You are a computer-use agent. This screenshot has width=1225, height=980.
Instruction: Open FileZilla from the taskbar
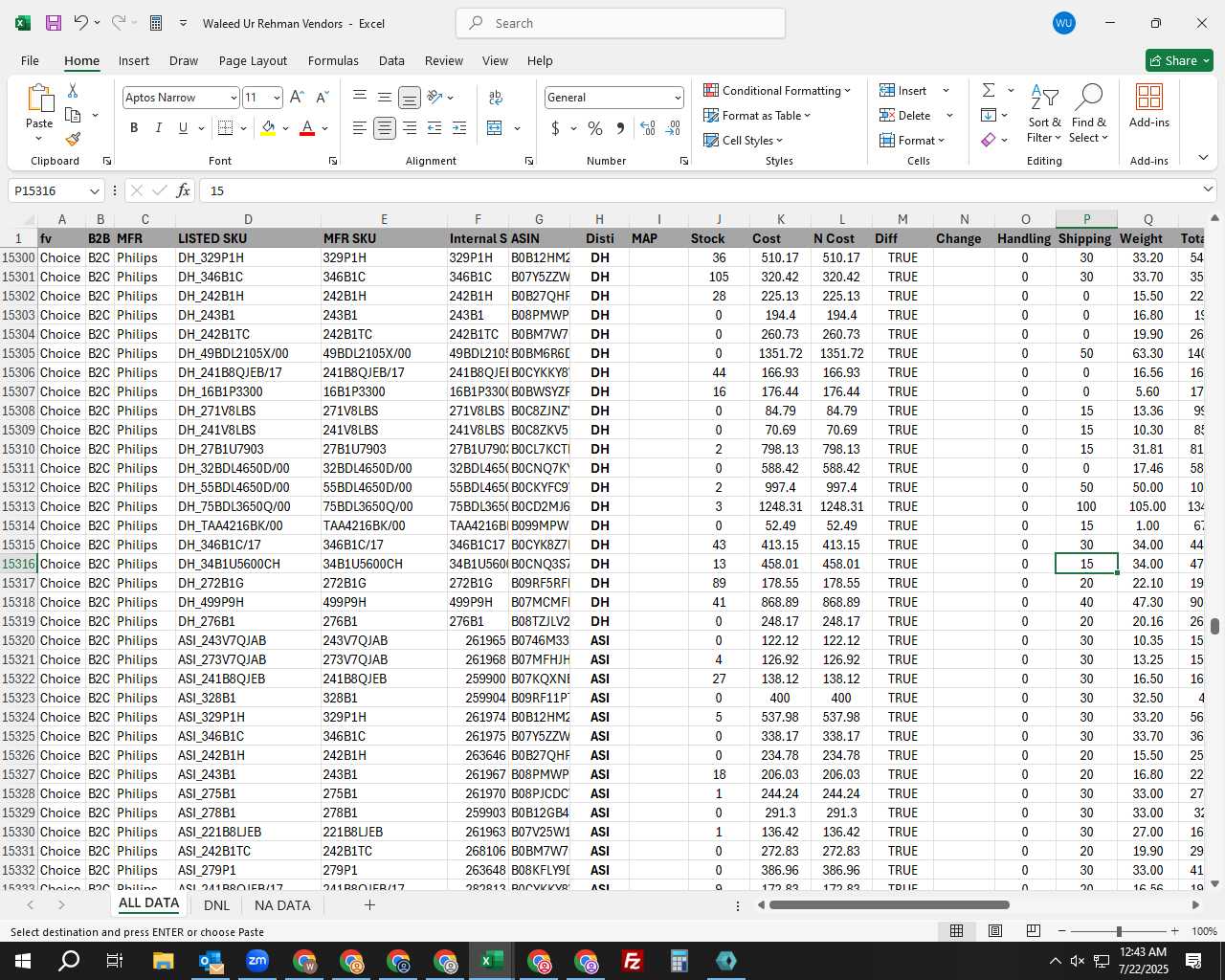point(633,961)
